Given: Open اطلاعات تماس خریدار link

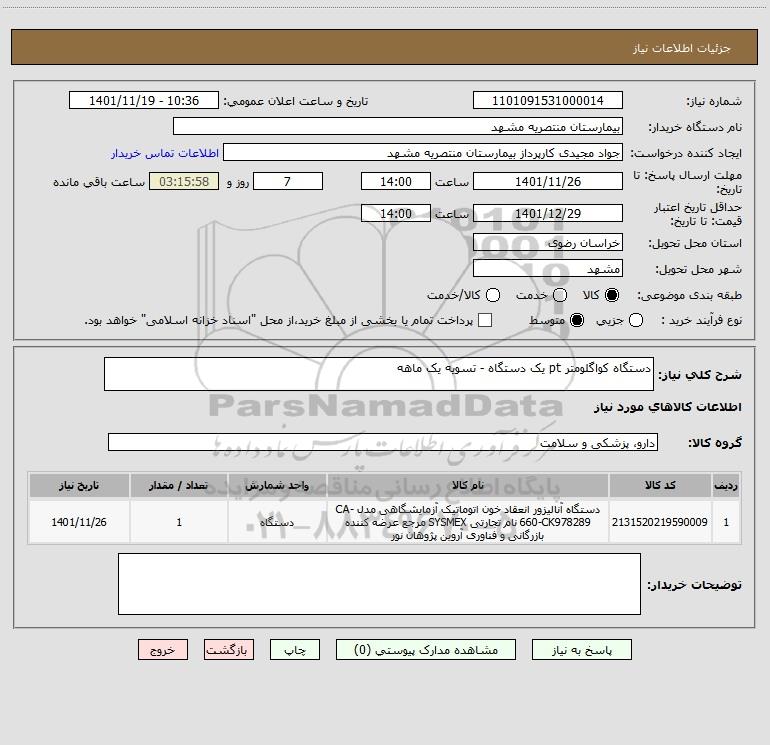Looking at the screenshot, I should 165,153.
